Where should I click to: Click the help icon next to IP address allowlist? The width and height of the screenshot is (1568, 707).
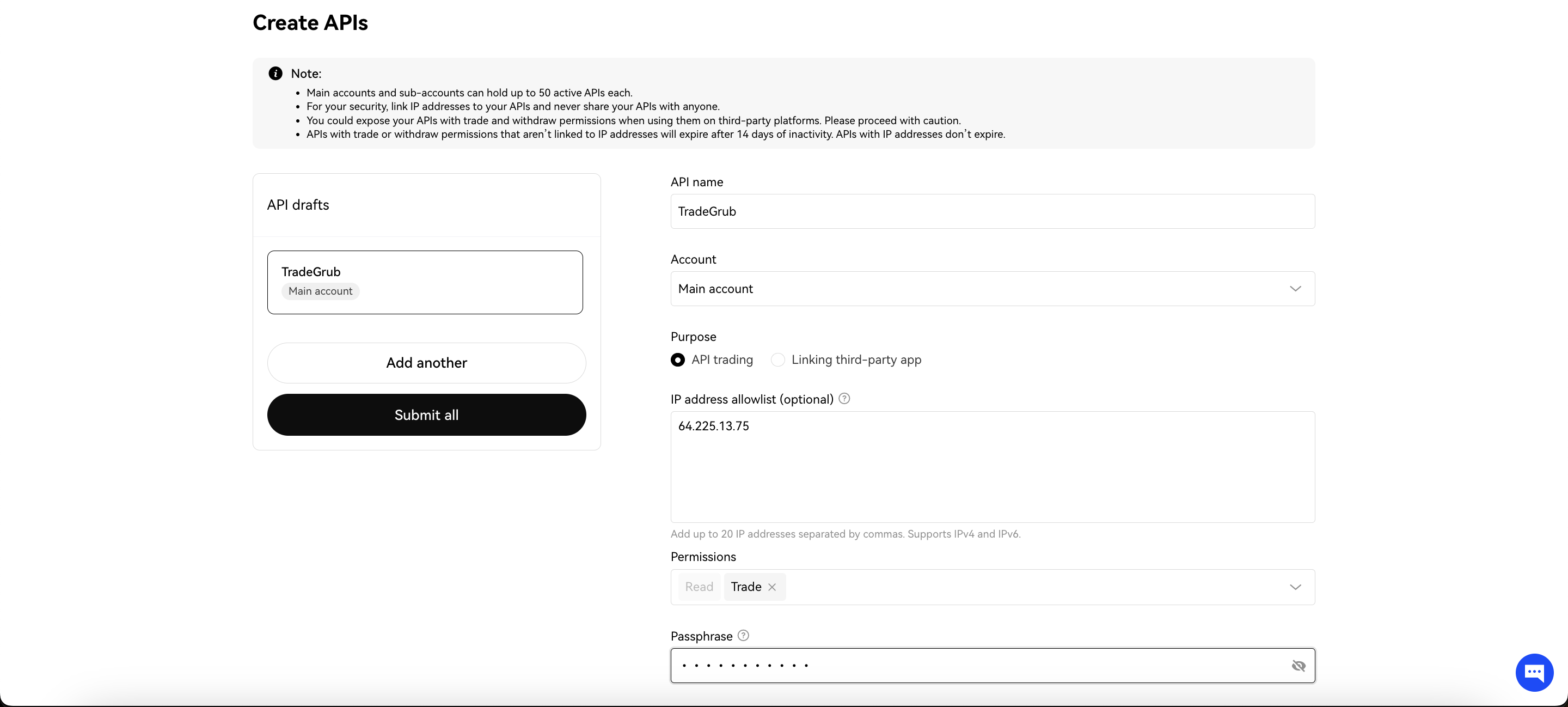pyautogui.click(x=843, y=398)
